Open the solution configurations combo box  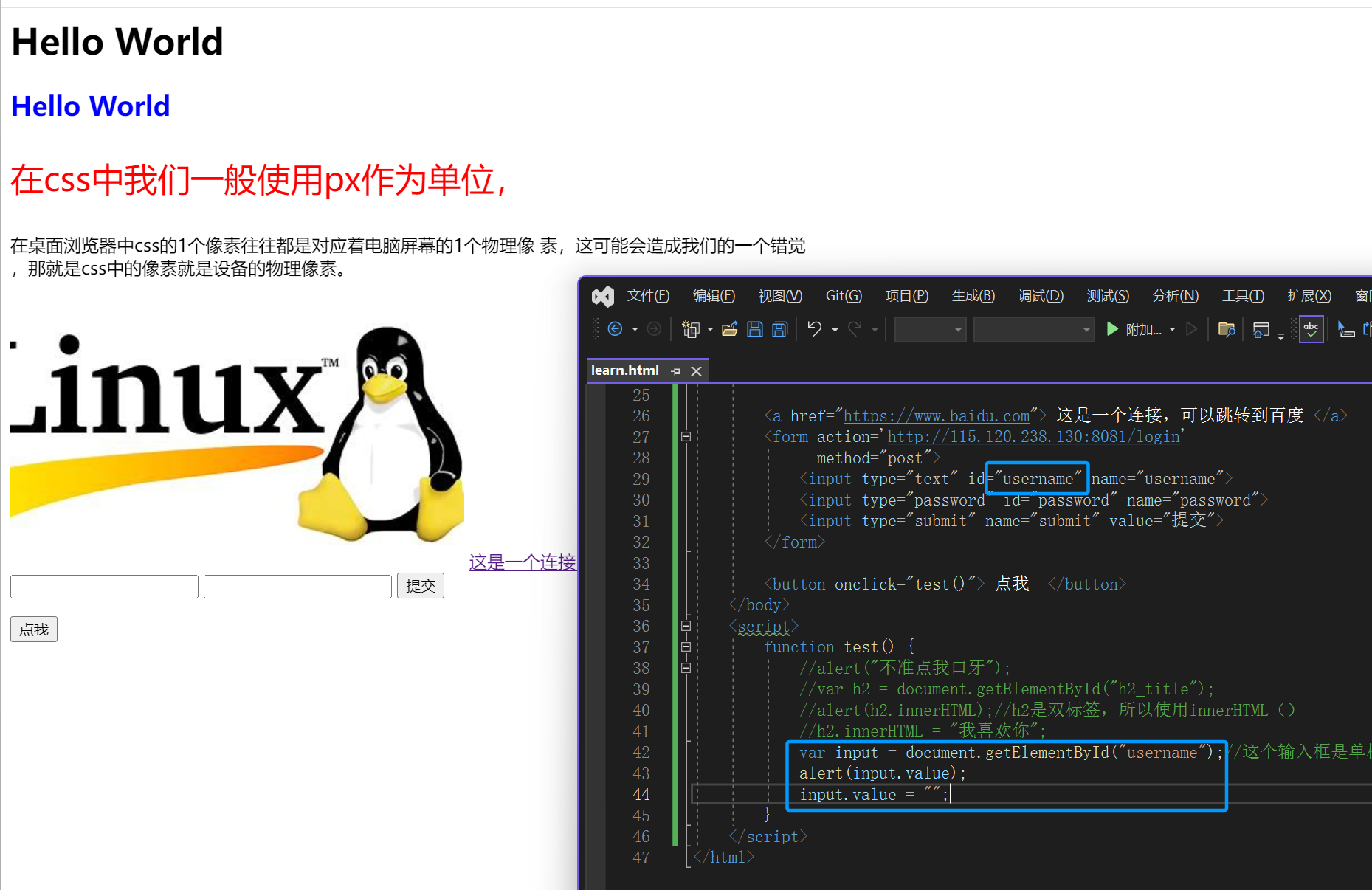point(931,330)
